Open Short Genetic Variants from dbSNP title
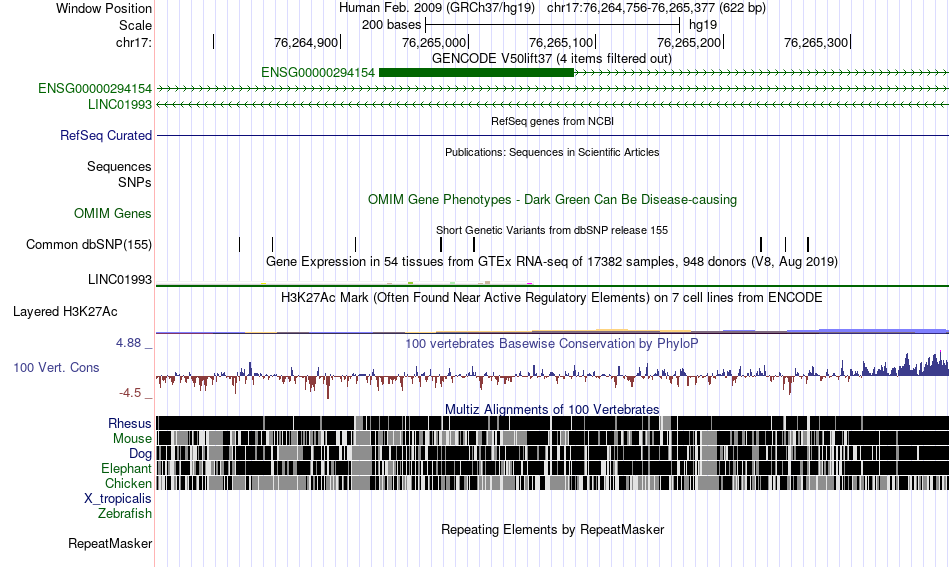Image resolution: width=950 pixels, height=567 pixels. click(552, 230)
